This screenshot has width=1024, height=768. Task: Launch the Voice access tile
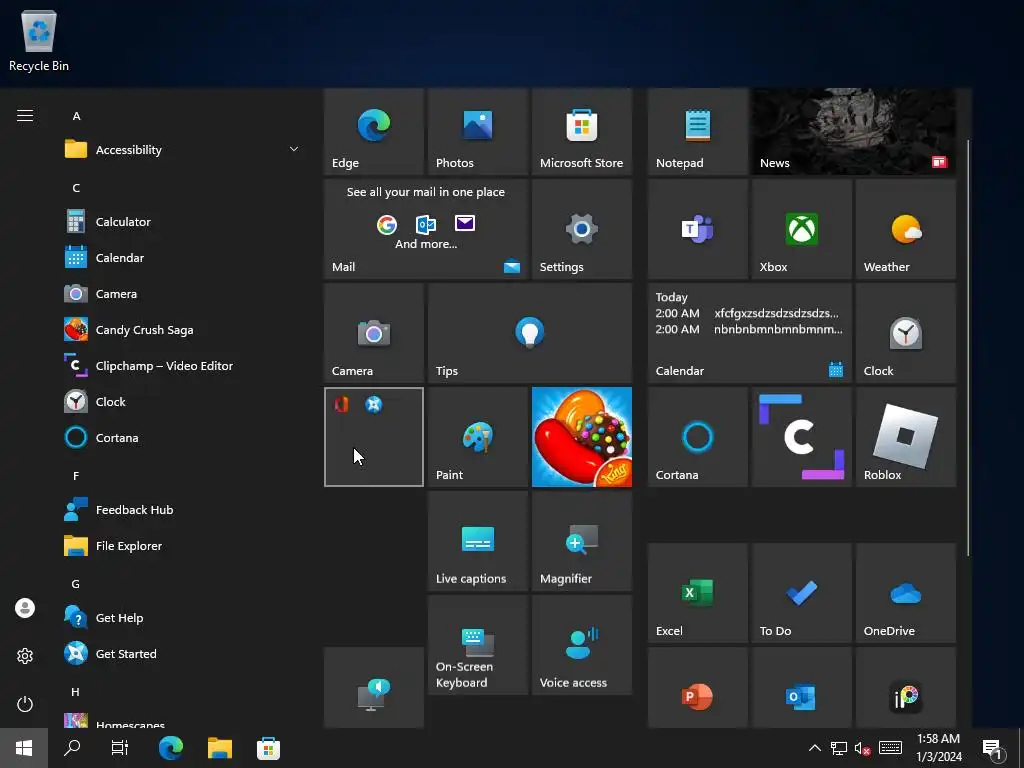[x=582, y=645]
